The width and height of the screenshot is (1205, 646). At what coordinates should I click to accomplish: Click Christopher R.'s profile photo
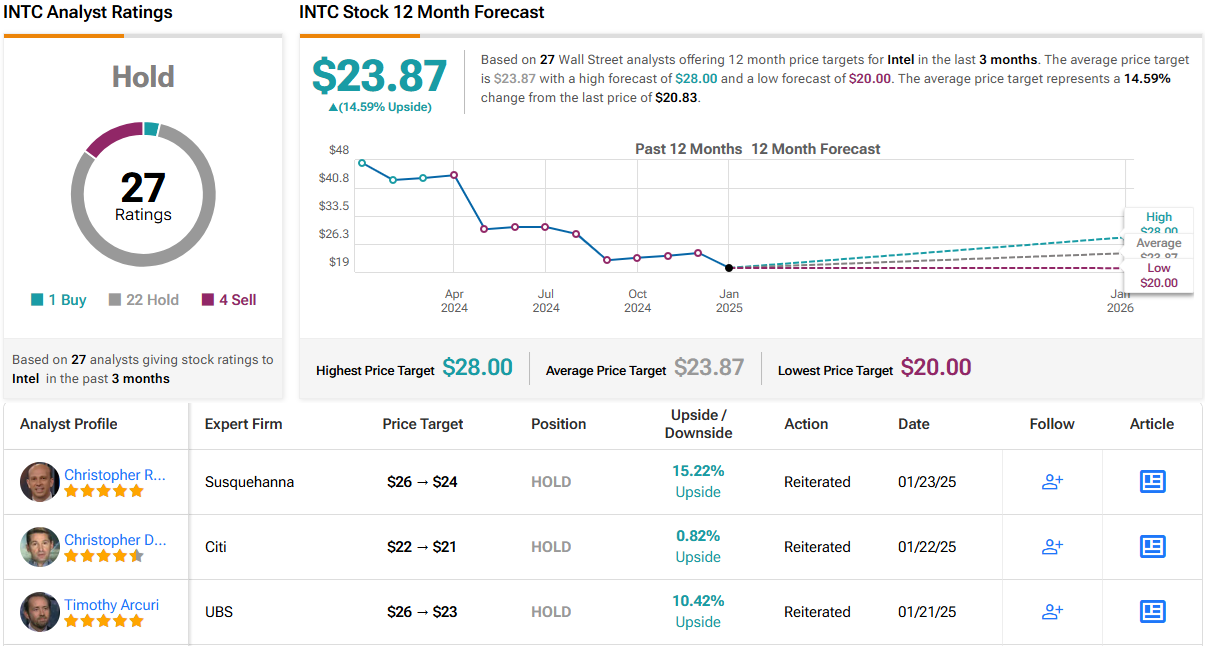pos(40,482)
